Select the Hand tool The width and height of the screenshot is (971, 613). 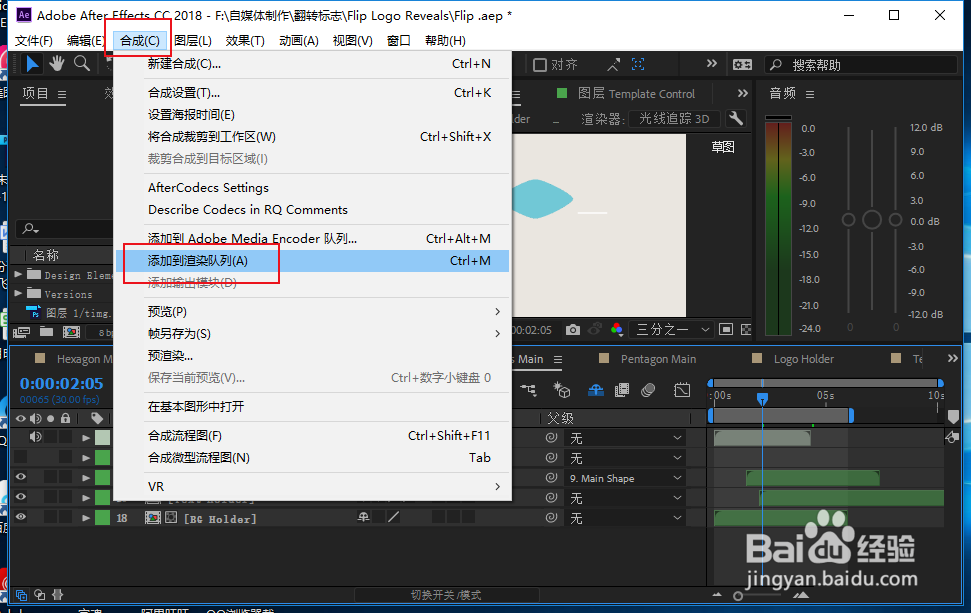[57, 63]
